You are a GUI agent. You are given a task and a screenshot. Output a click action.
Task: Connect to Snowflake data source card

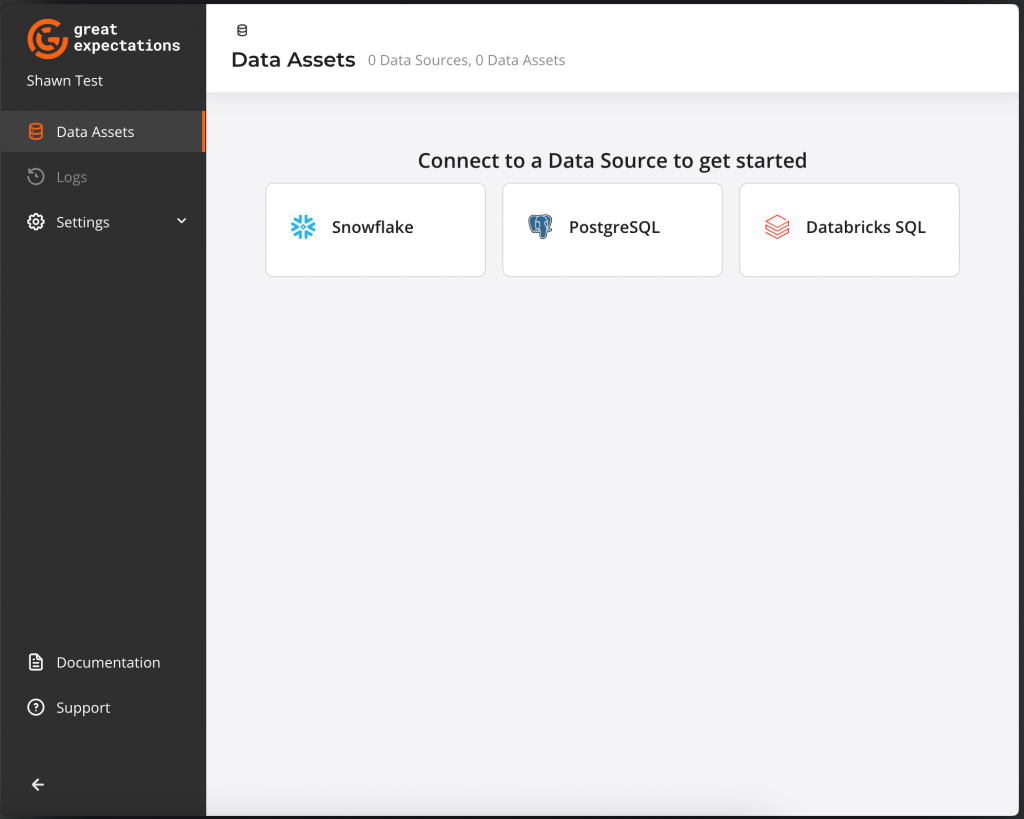[375, 229]
